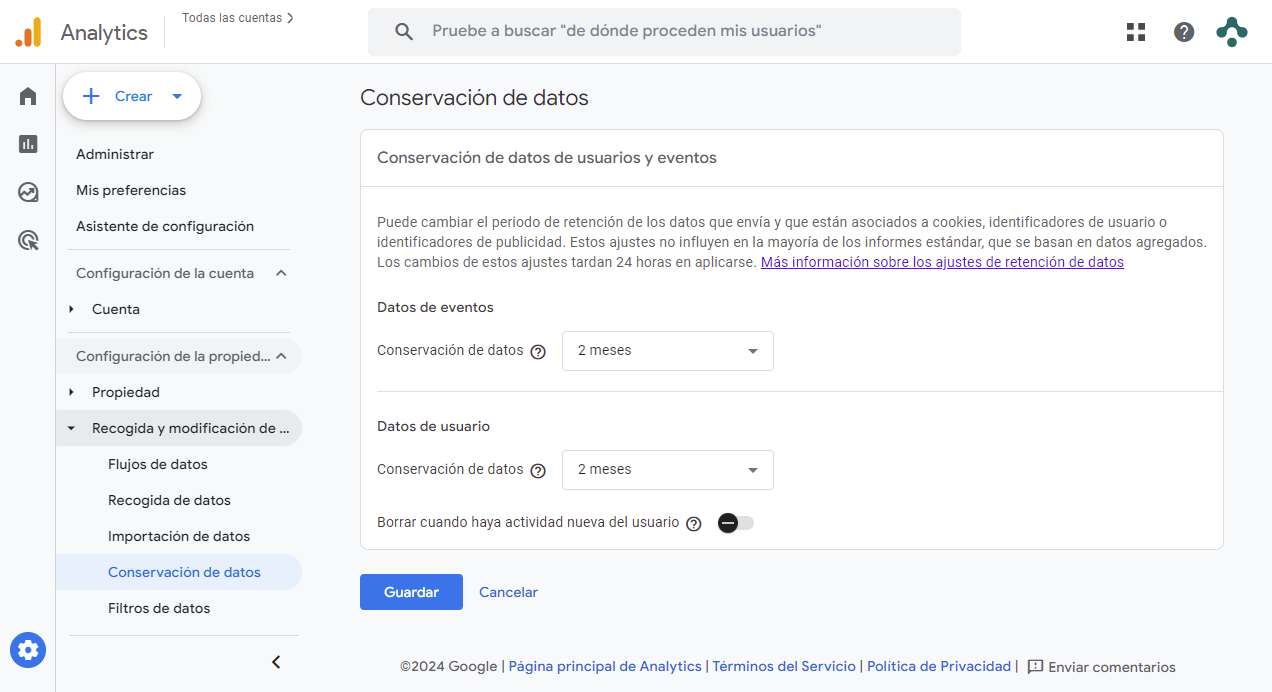The width and height of the screenshot is (1272, 692).
Task: Open the Home icon in the left rail
Action: (27, 95)
